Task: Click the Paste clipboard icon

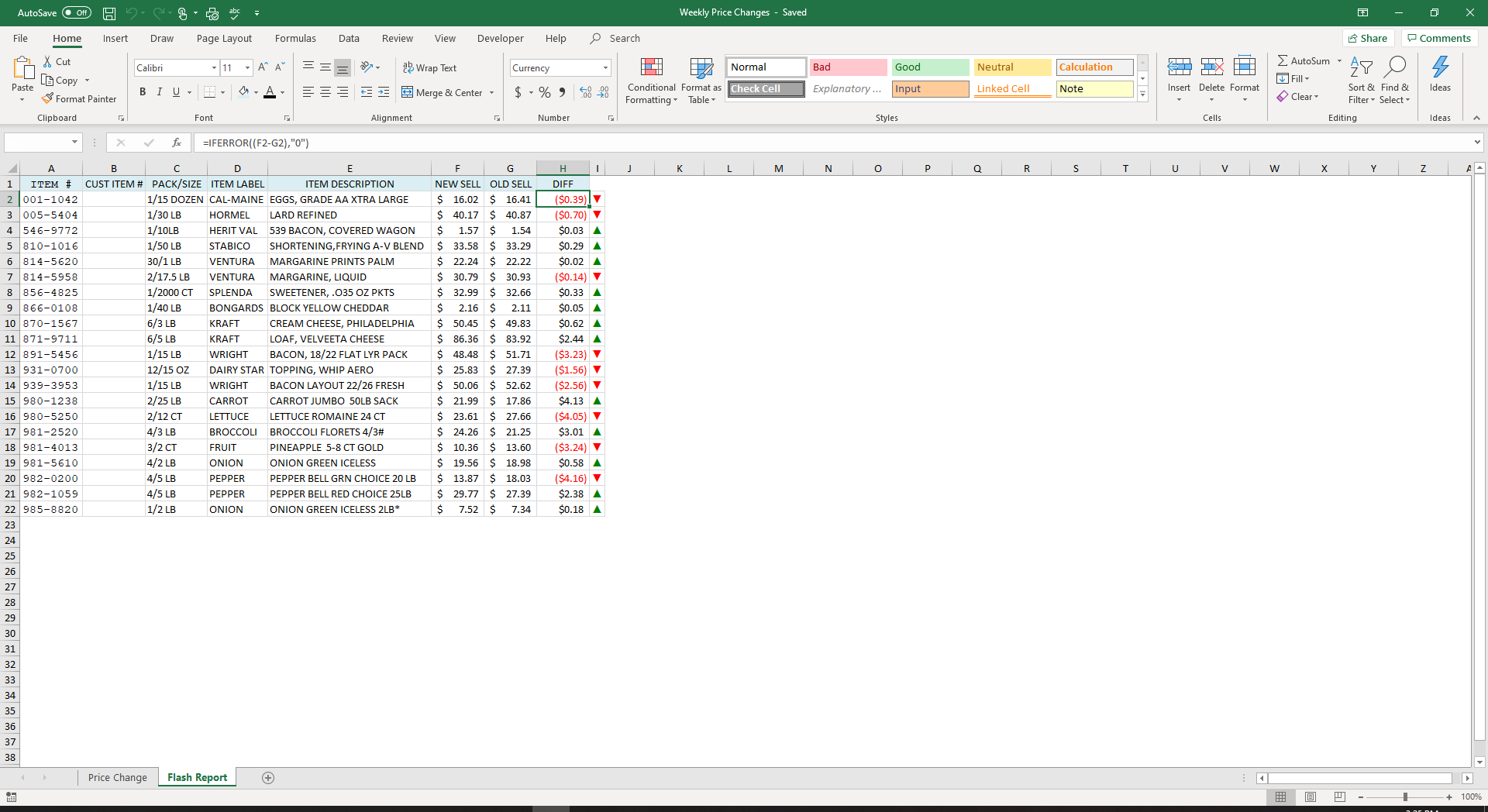Action: click(22, 68)
